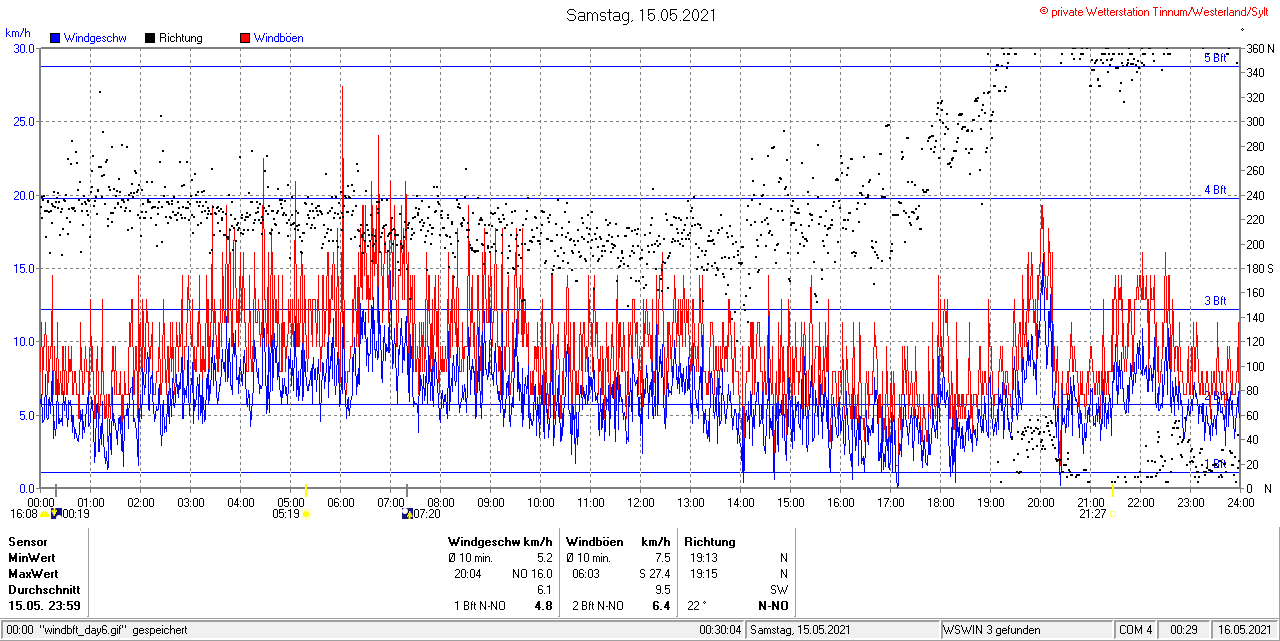Click the km/h axis unit label

pos(19,33)
